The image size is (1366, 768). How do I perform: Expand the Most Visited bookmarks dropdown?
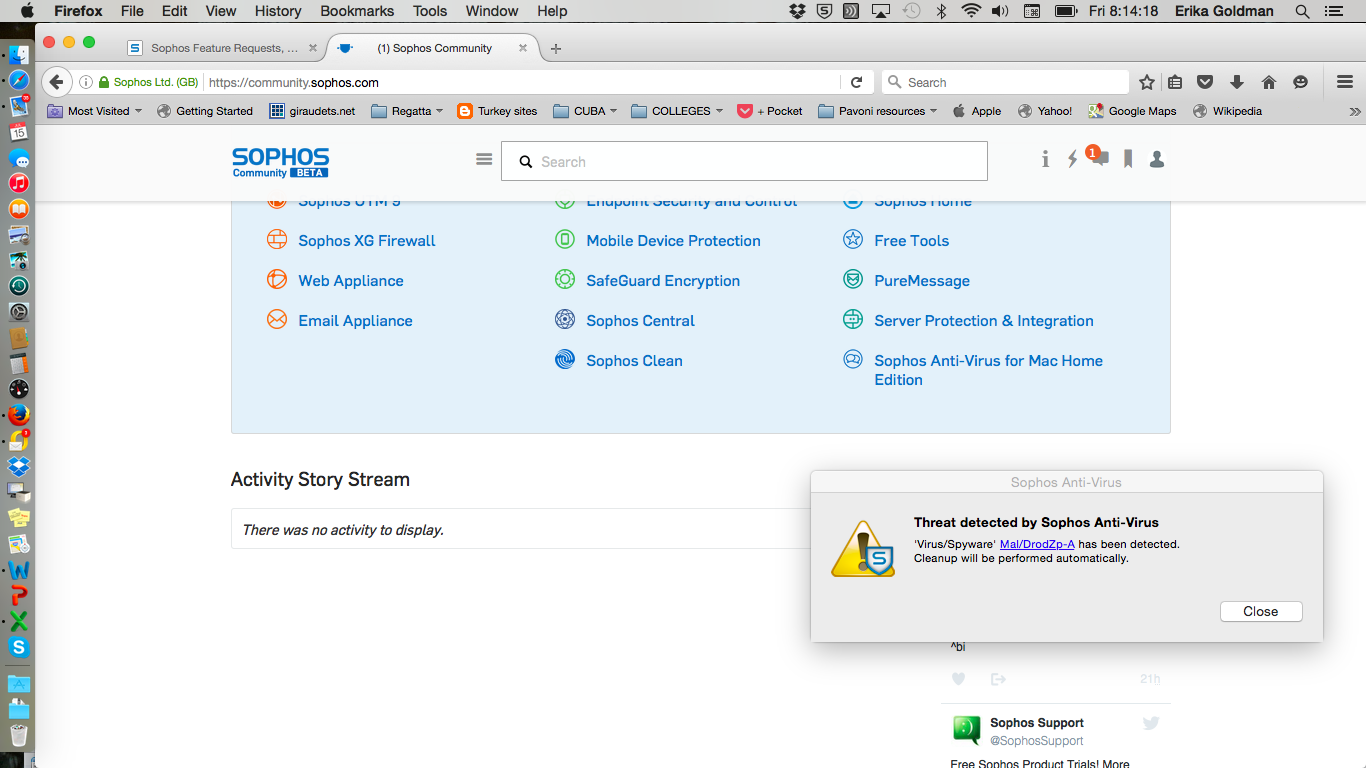94,111
